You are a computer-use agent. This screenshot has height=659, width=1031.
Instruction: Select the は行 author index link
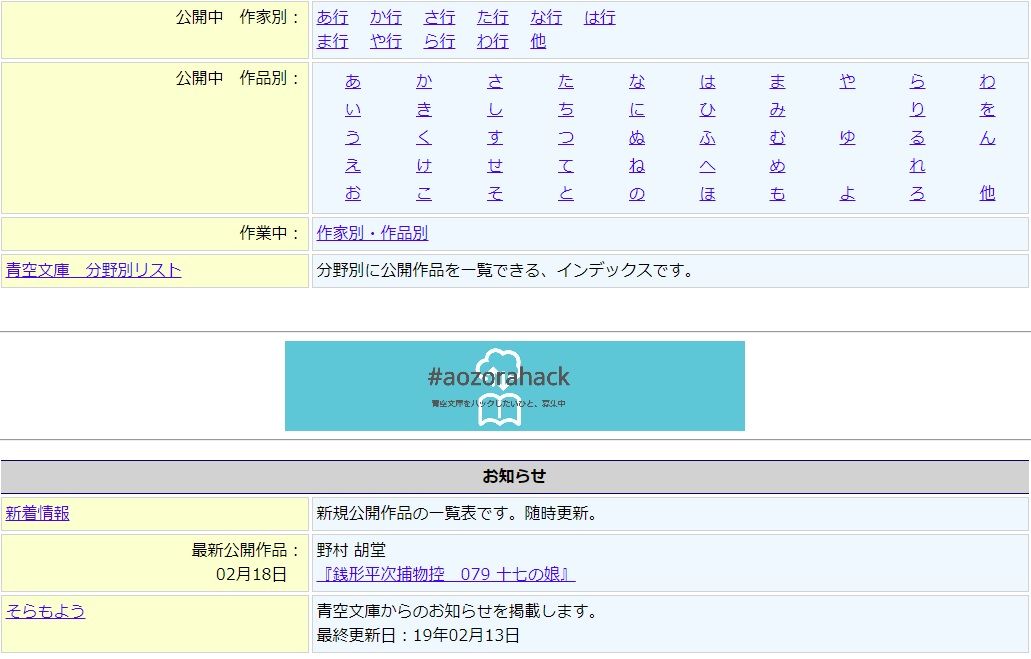599,18
